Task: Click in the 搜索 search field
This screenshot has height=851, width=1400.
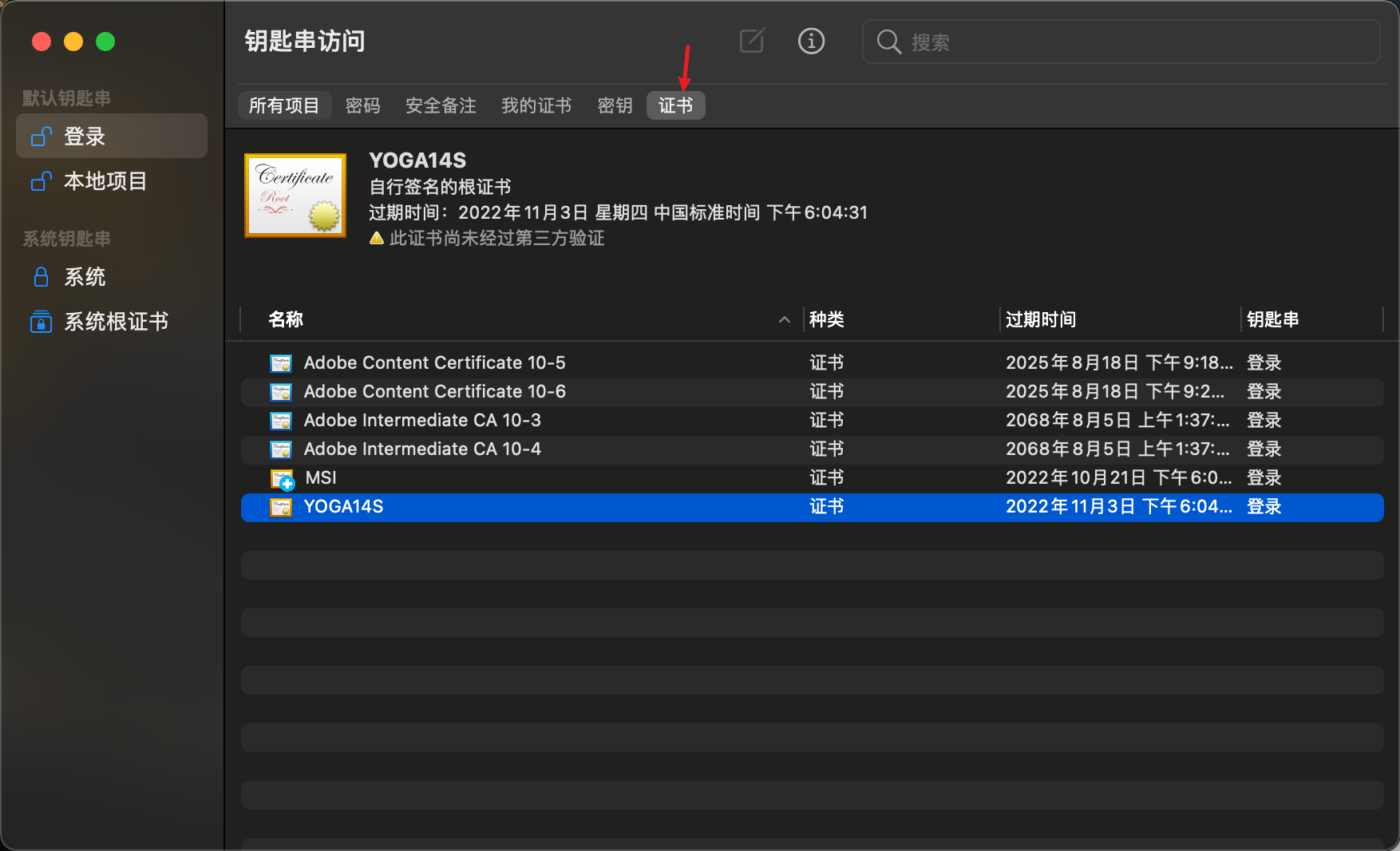Action: (x=1133, y=42)
